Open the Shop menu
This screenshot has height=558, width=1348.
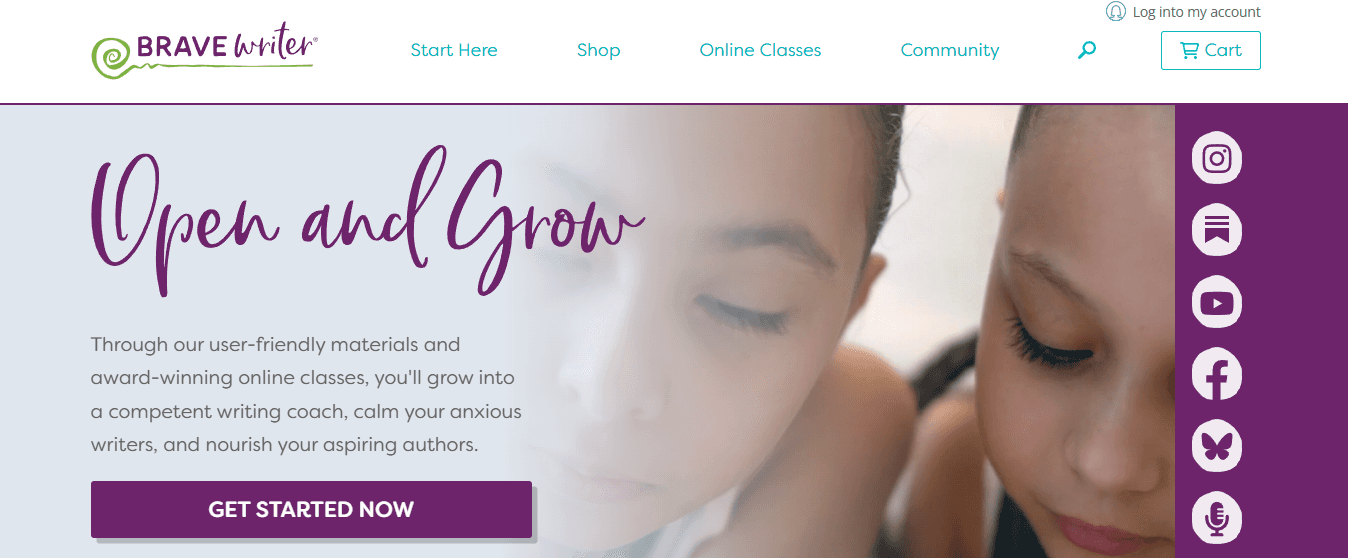[598, 50]
